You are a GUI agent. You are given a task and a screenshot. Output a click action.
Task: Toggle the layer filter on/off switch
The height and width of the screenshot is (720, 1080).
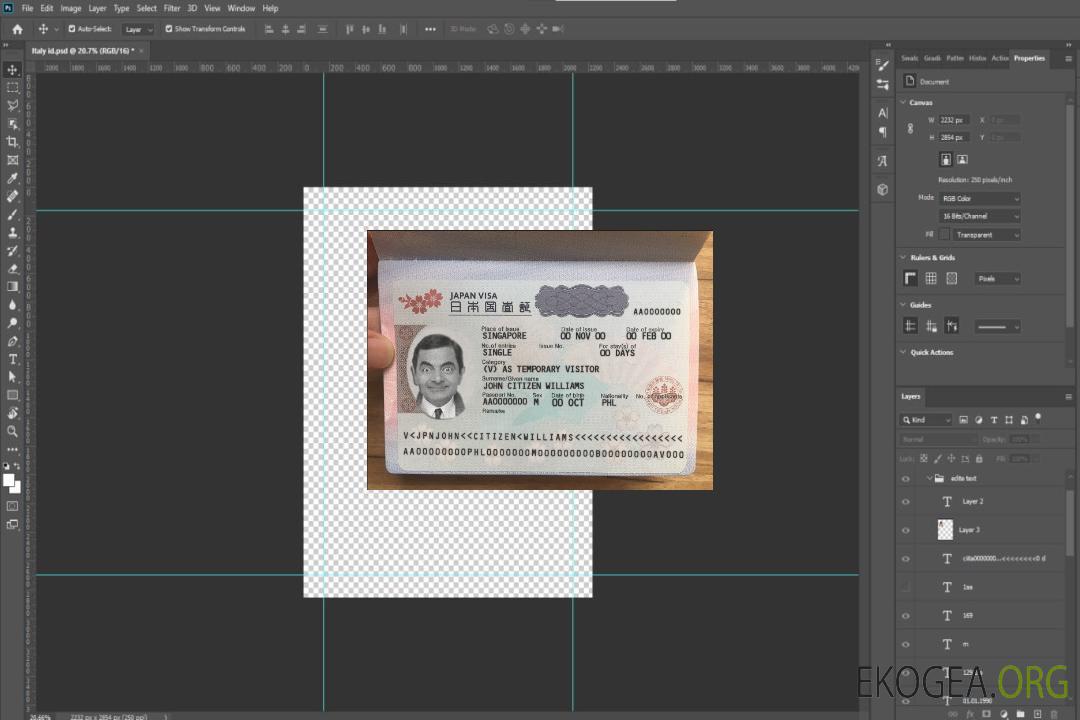pyautogui.click(x=1038, y=418)
